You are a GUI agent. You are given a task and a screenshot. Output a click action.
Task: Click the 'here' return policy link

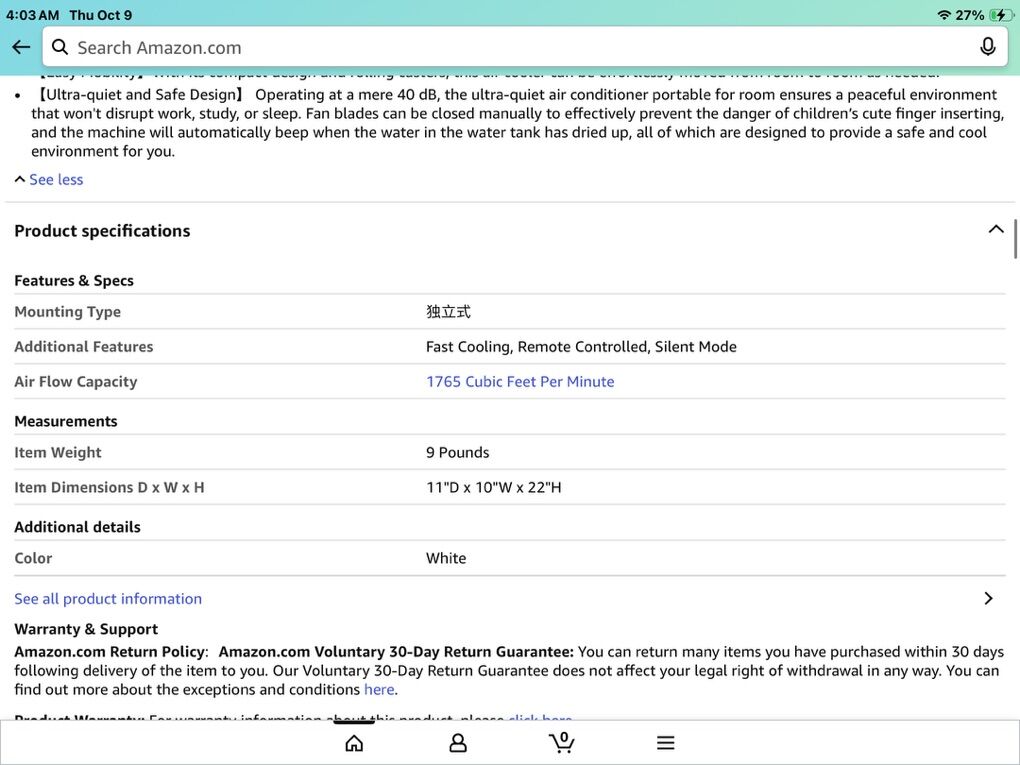[379, 689]
